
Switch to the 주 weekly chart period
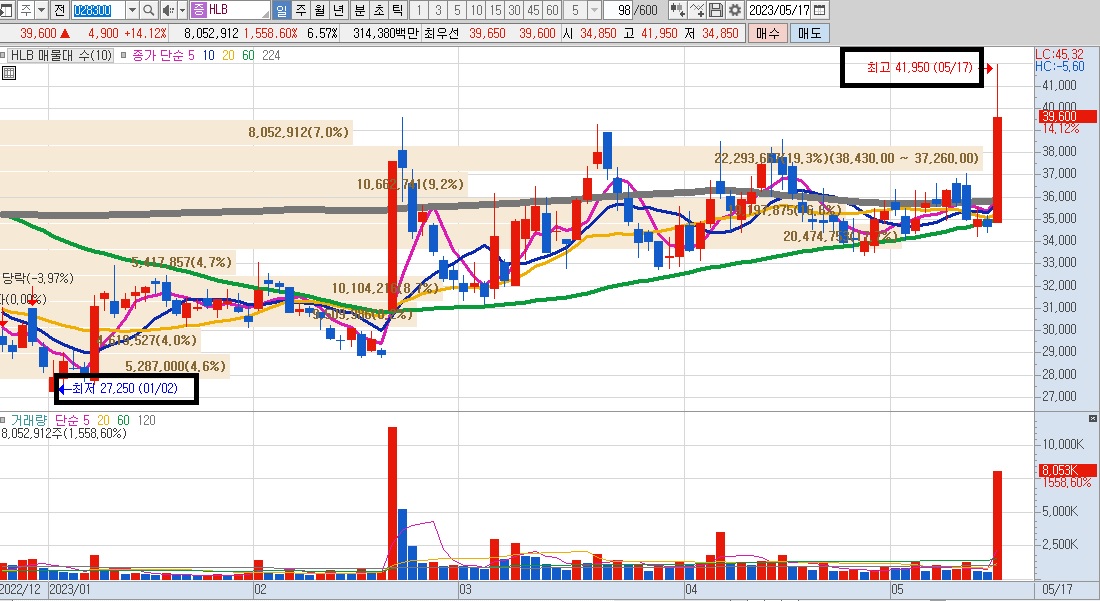[300, 10]
